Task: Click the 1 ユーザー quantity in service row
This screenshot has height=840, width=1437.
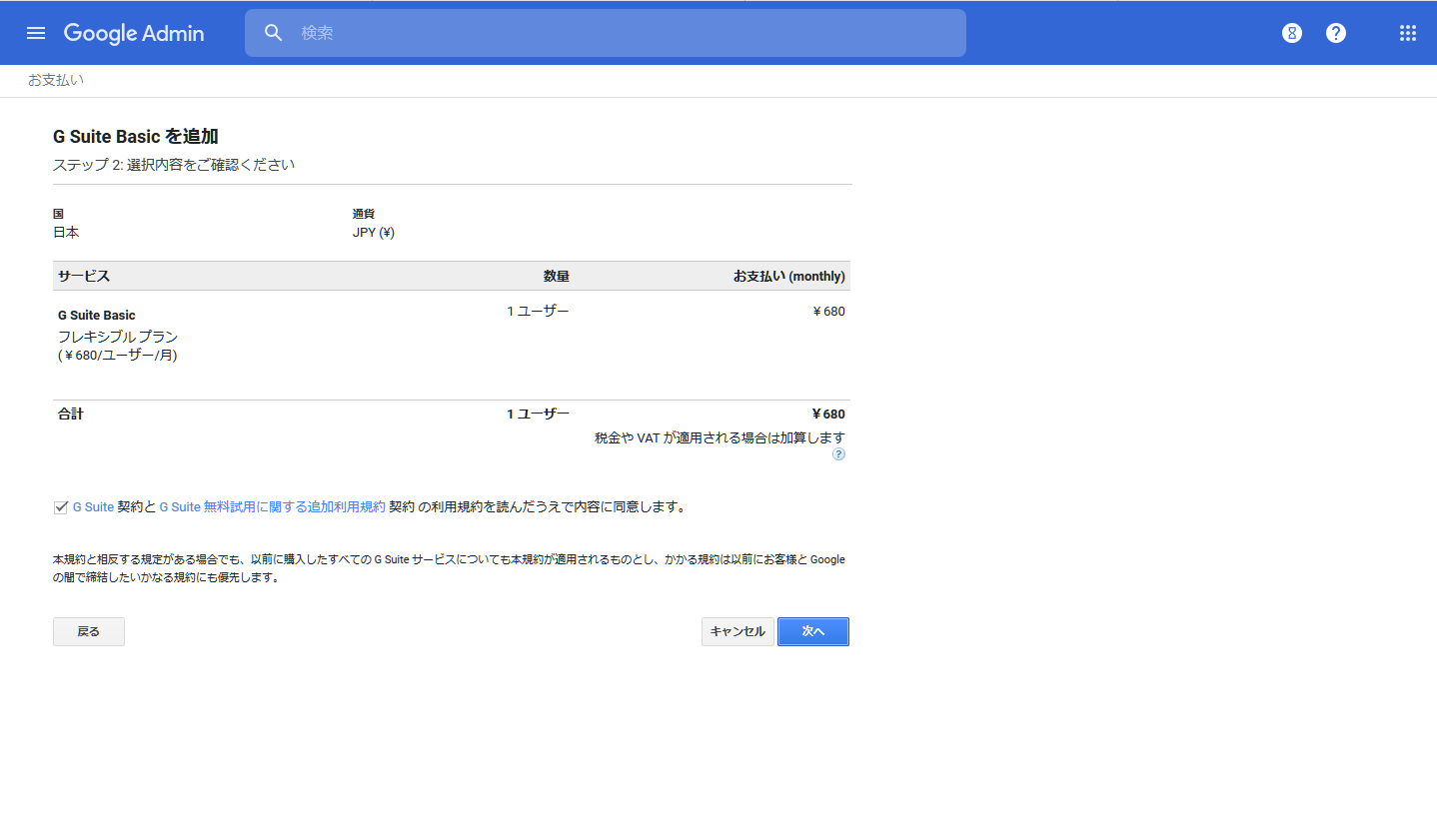Action: tap(538, 312)
